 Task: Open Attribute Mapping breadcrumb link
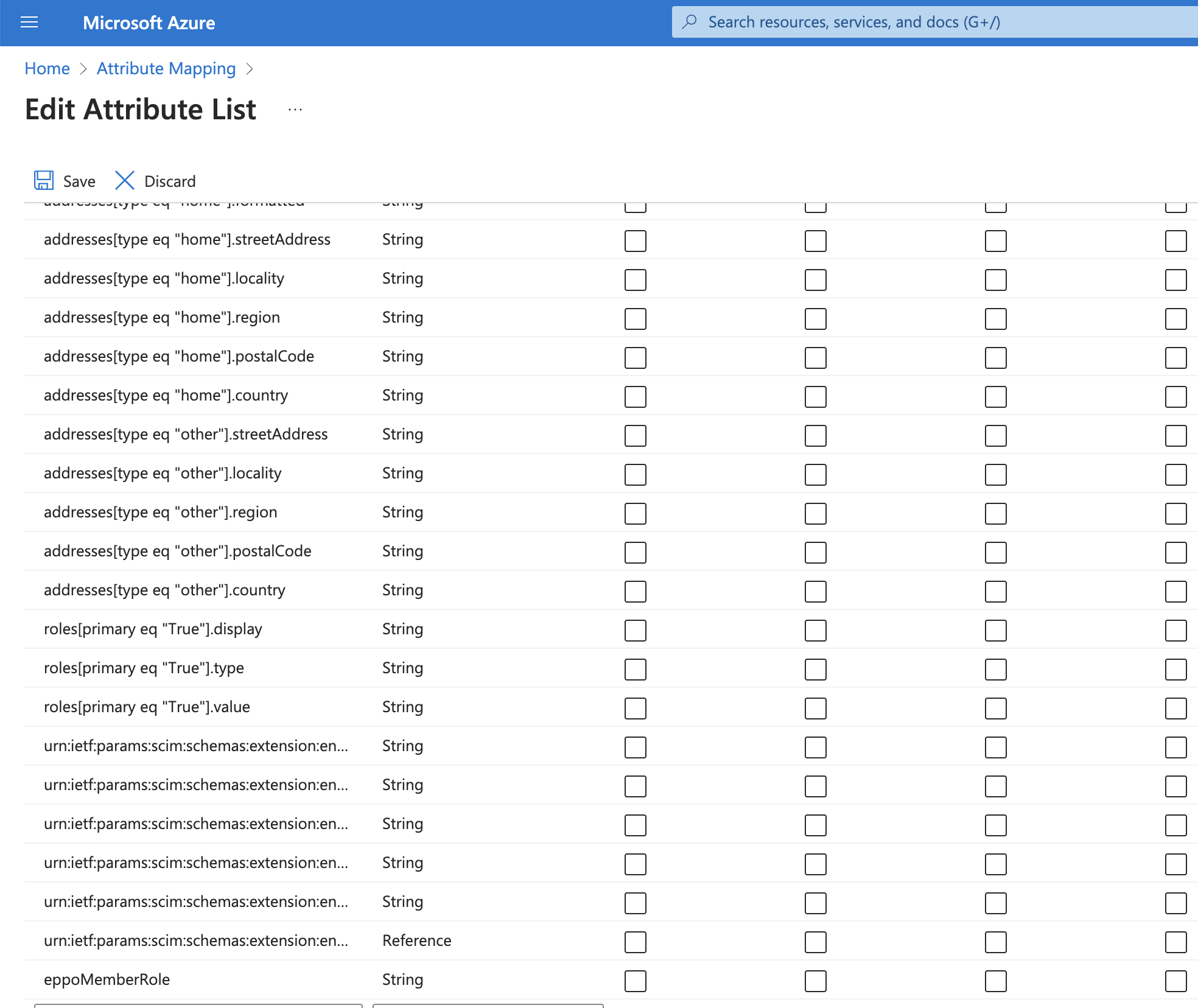(x=166, y=68)
